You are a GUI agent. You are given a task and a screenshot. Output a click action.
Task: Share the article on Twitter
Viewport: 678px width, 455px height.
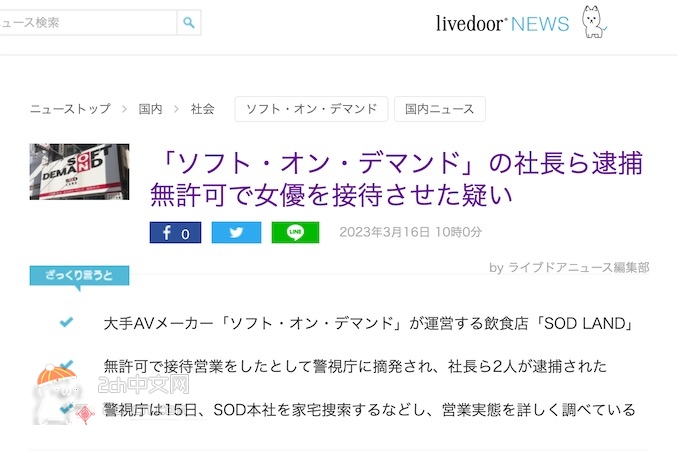[x=236, y=233]
